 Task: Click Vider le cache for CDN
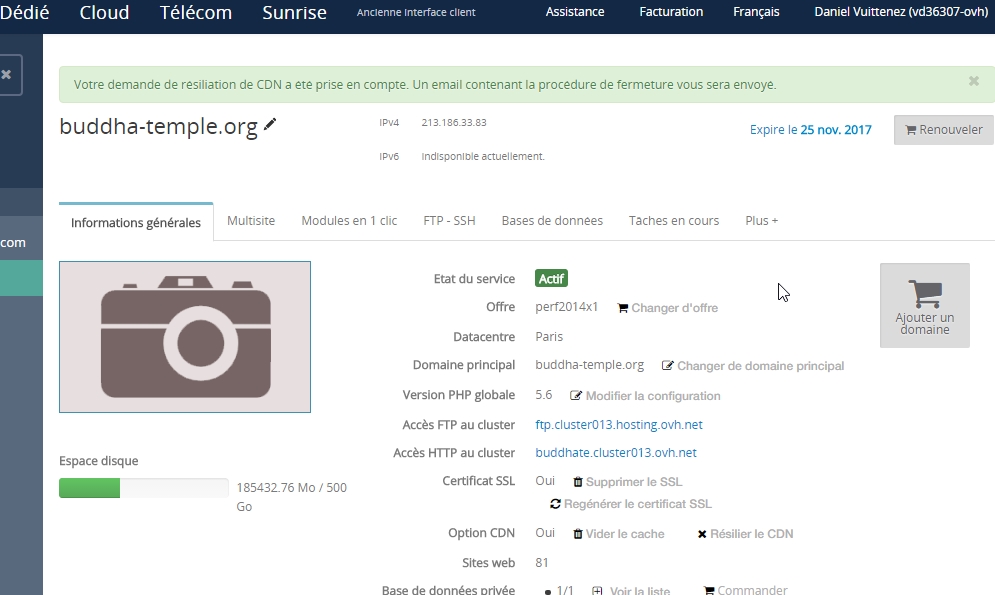pyautogui.click(x=619, y=533)
